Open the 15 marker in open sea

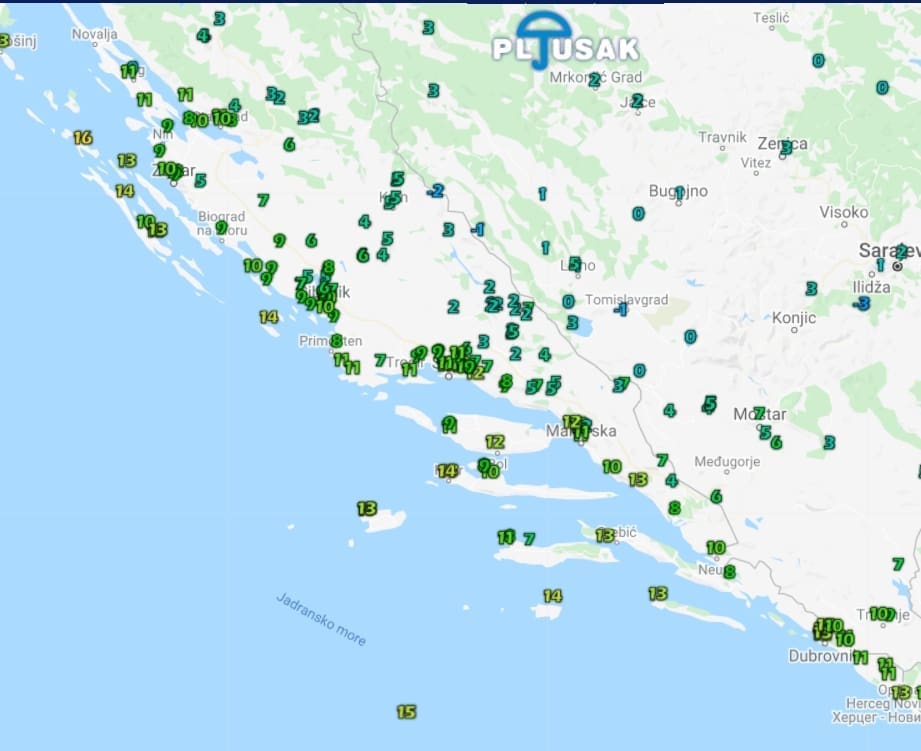405,712
